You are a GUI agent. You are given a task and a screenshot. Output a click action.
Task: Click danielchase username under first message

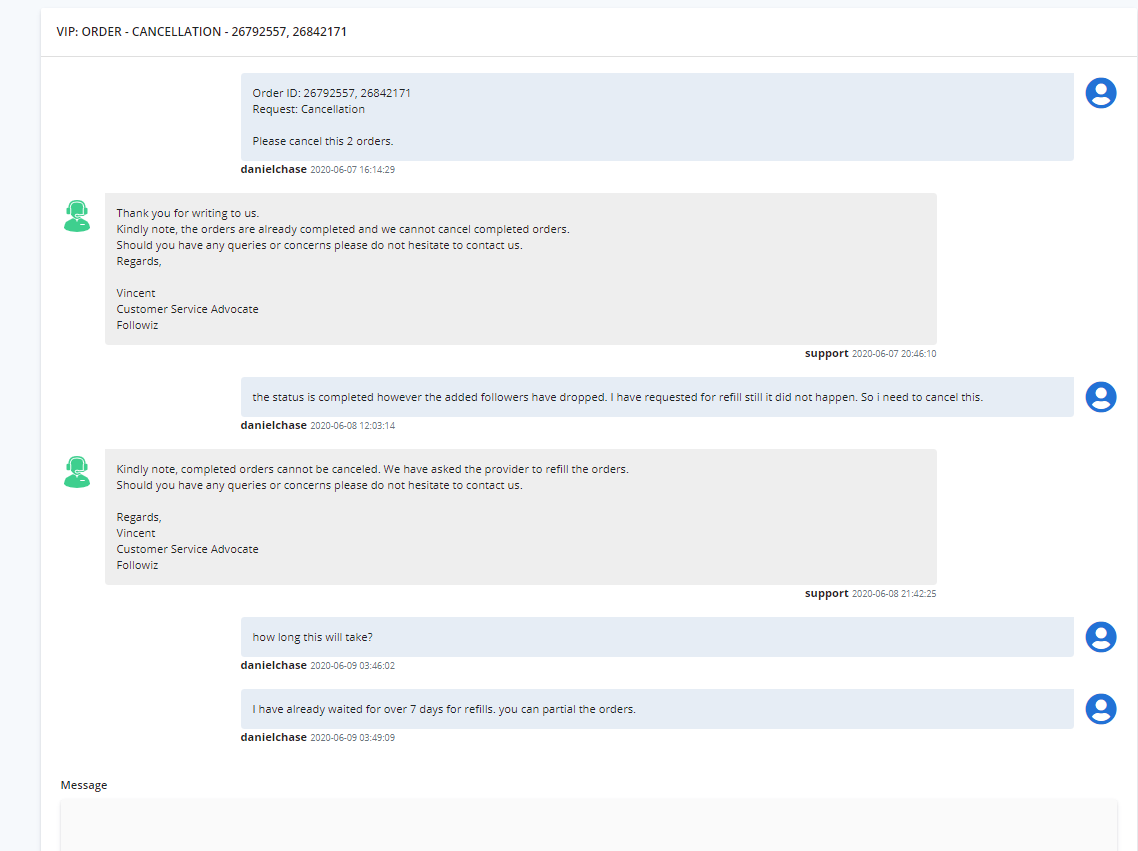[x=274, y=169]
